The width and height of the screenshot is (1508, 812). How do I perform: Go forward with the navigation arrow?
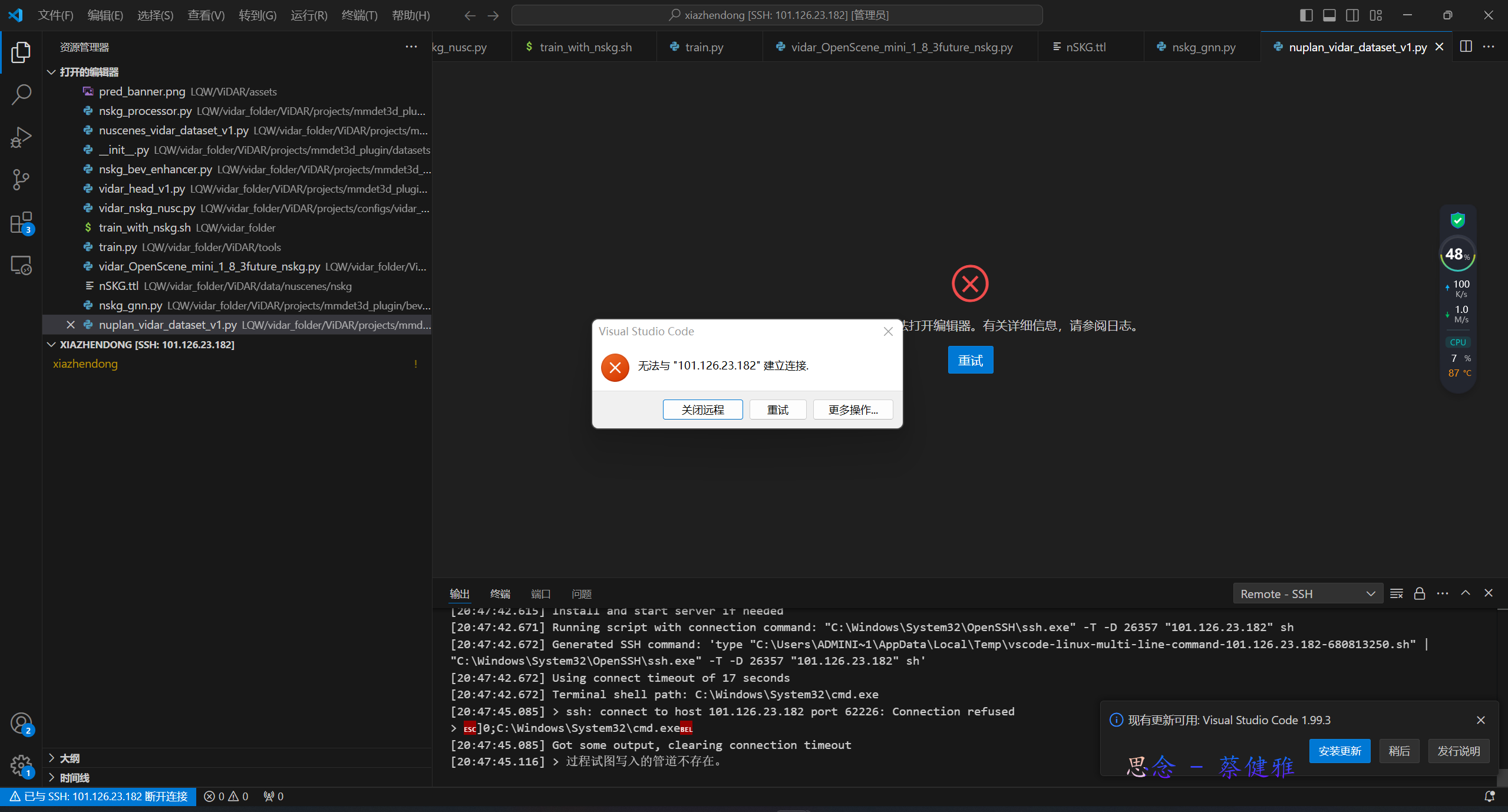(493, 15)
